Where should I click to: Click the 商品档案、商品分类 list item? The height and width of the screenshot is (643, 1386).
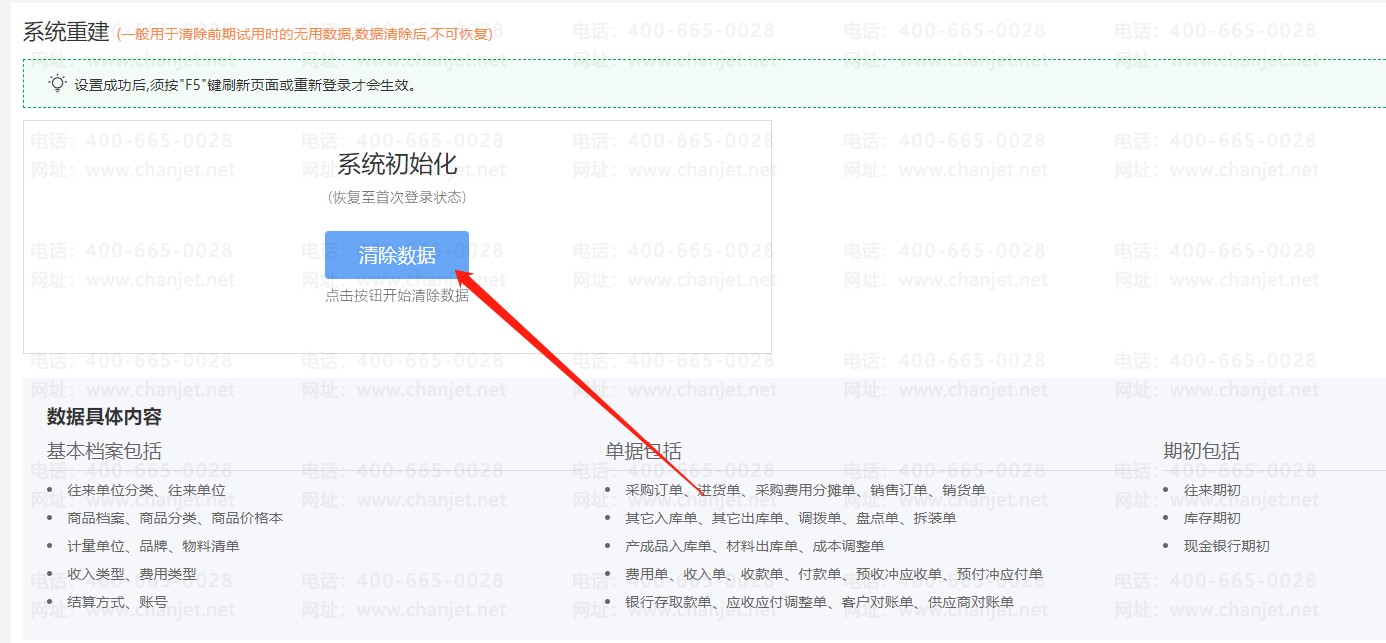tap(175, 518)
